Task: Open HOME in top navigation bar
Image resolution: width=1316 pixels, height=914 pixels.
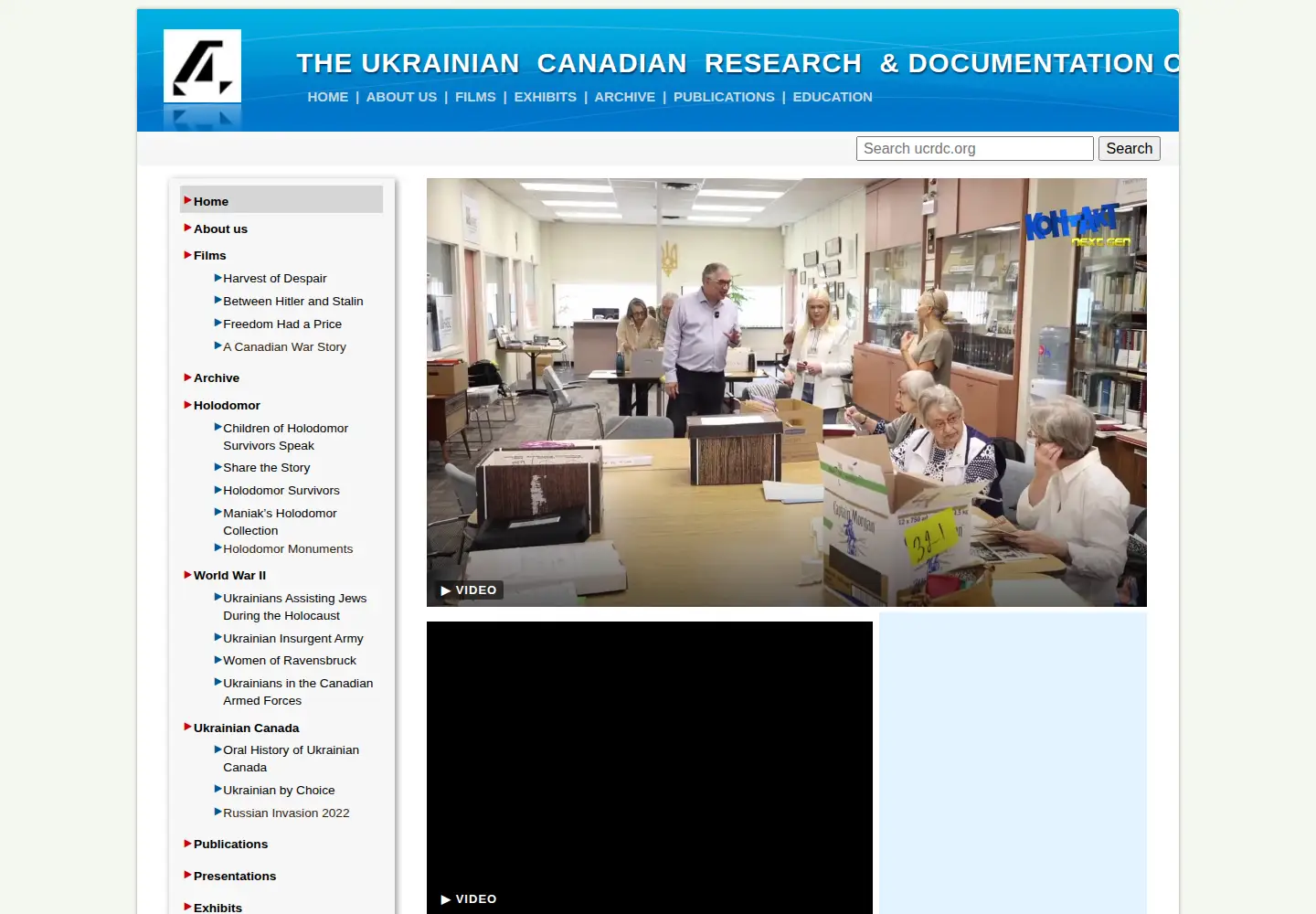Action: click(328, 97)
